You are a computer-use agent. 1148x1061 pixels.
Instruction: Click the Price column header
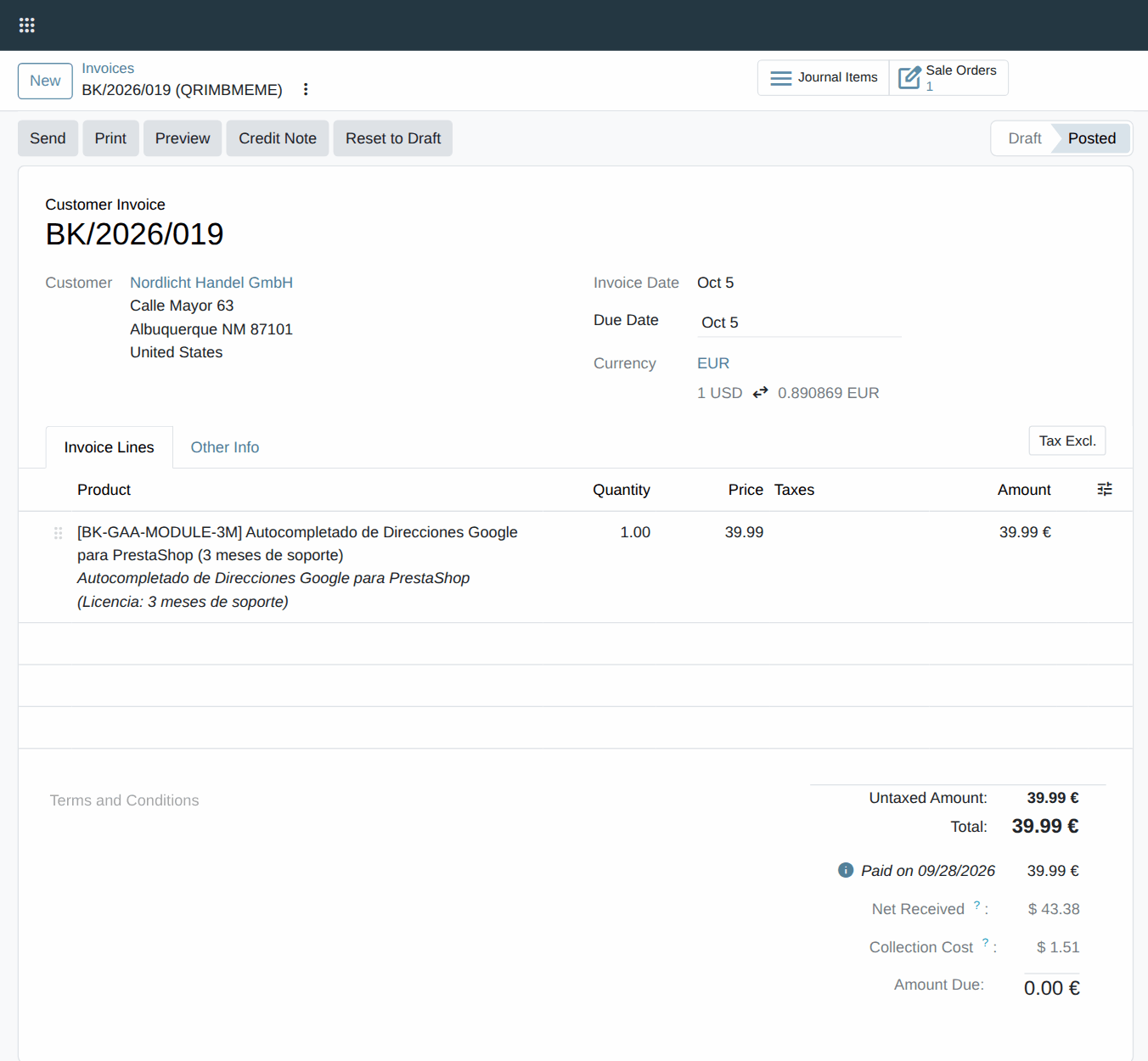click(746, 490)
